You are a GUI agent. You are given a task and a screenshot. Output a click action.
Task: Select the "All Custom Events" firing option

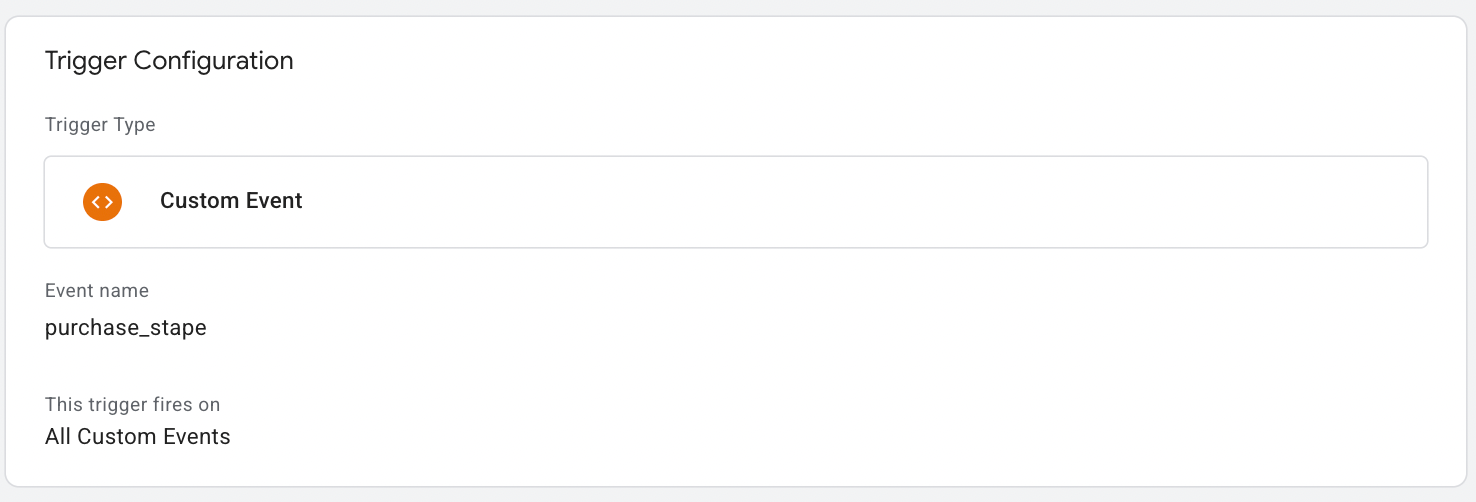(138, 437)
